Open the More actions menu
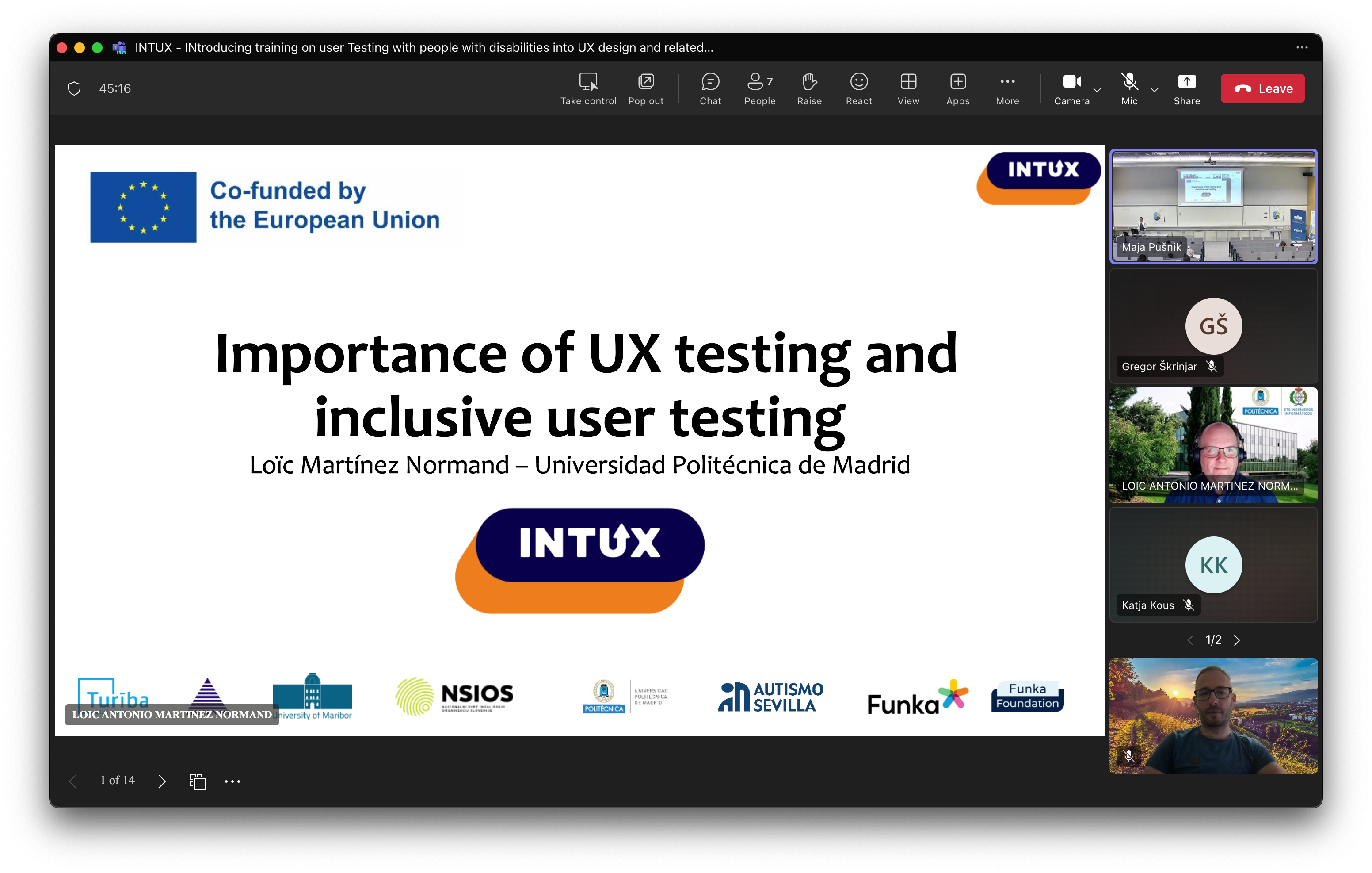This screenshot has height=873, width=1372. point(1007,88)
